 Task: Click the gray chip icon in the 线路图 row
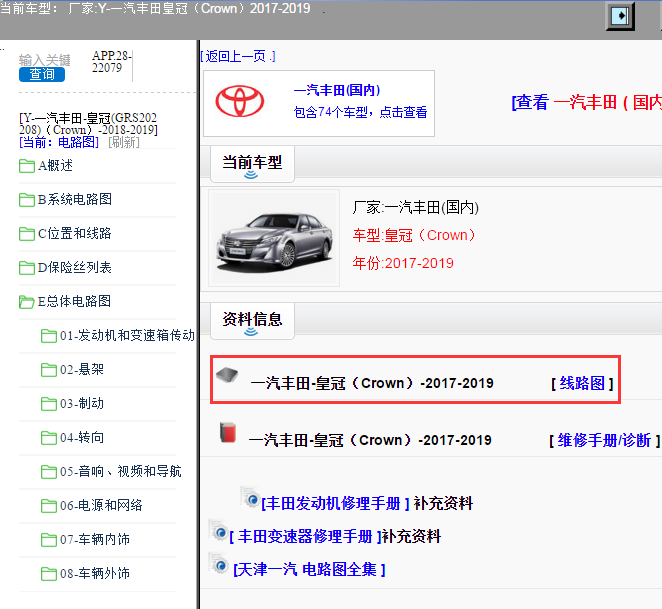click(x=227, y=375)
